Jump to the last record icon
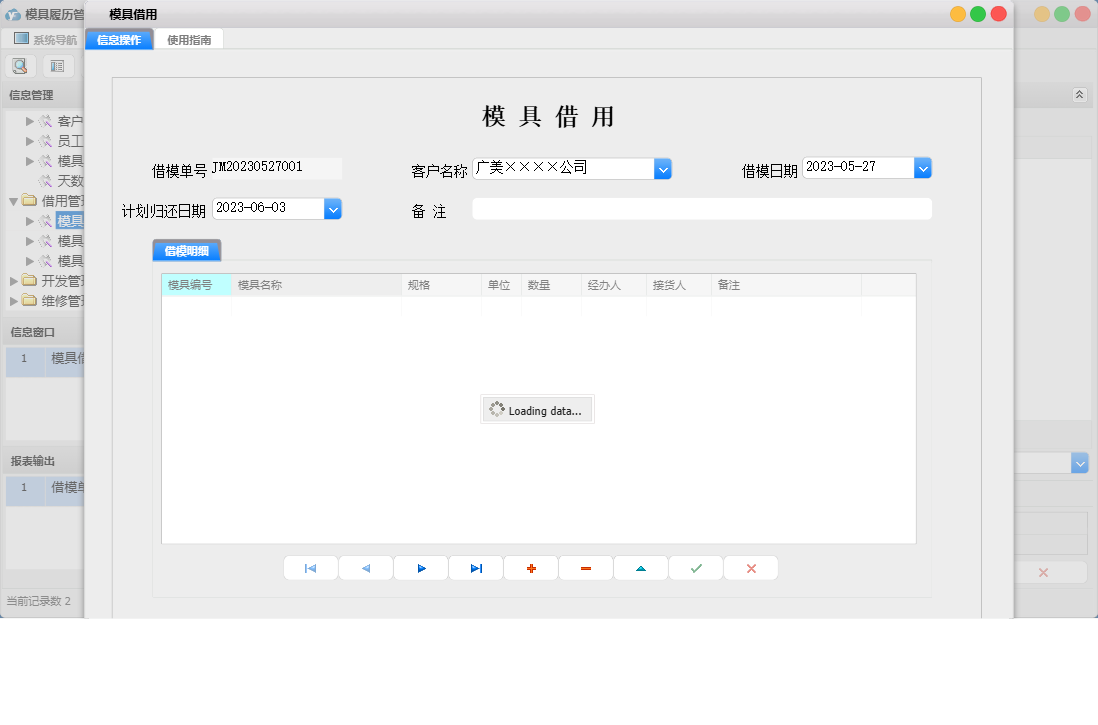This screenshot has height=725, width=1098. [476, 567]
